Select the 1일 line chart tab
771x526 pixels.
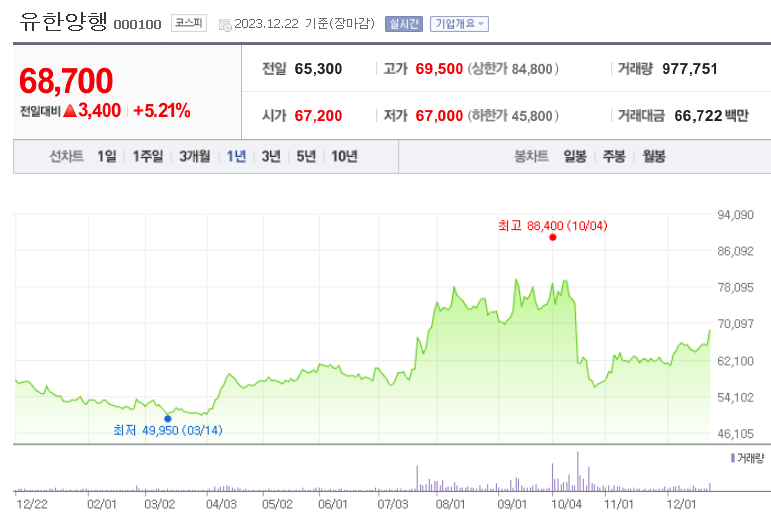tap(107, 156)
